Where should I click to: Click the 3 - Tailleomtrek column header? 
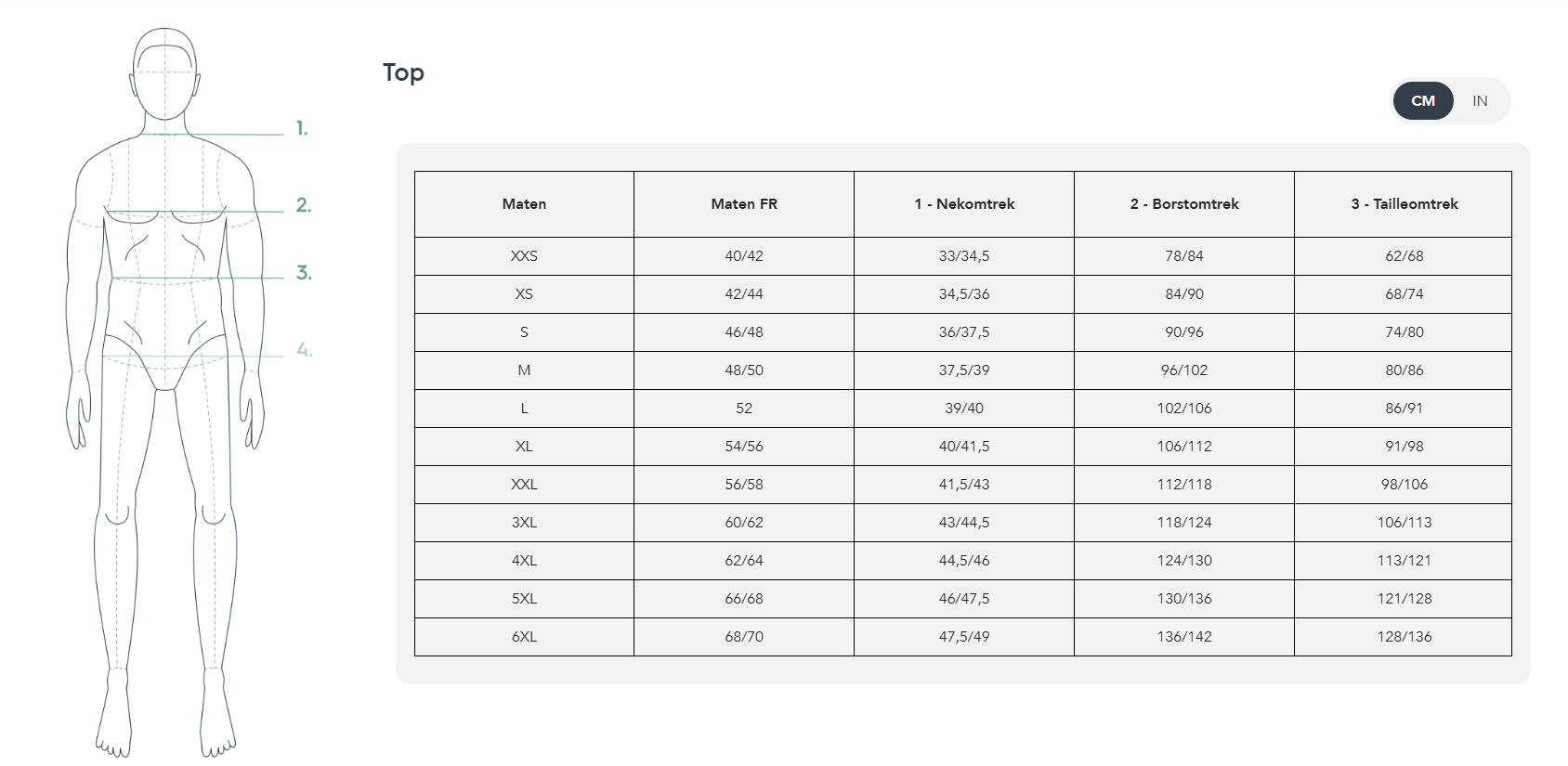tap(1404, 204)
